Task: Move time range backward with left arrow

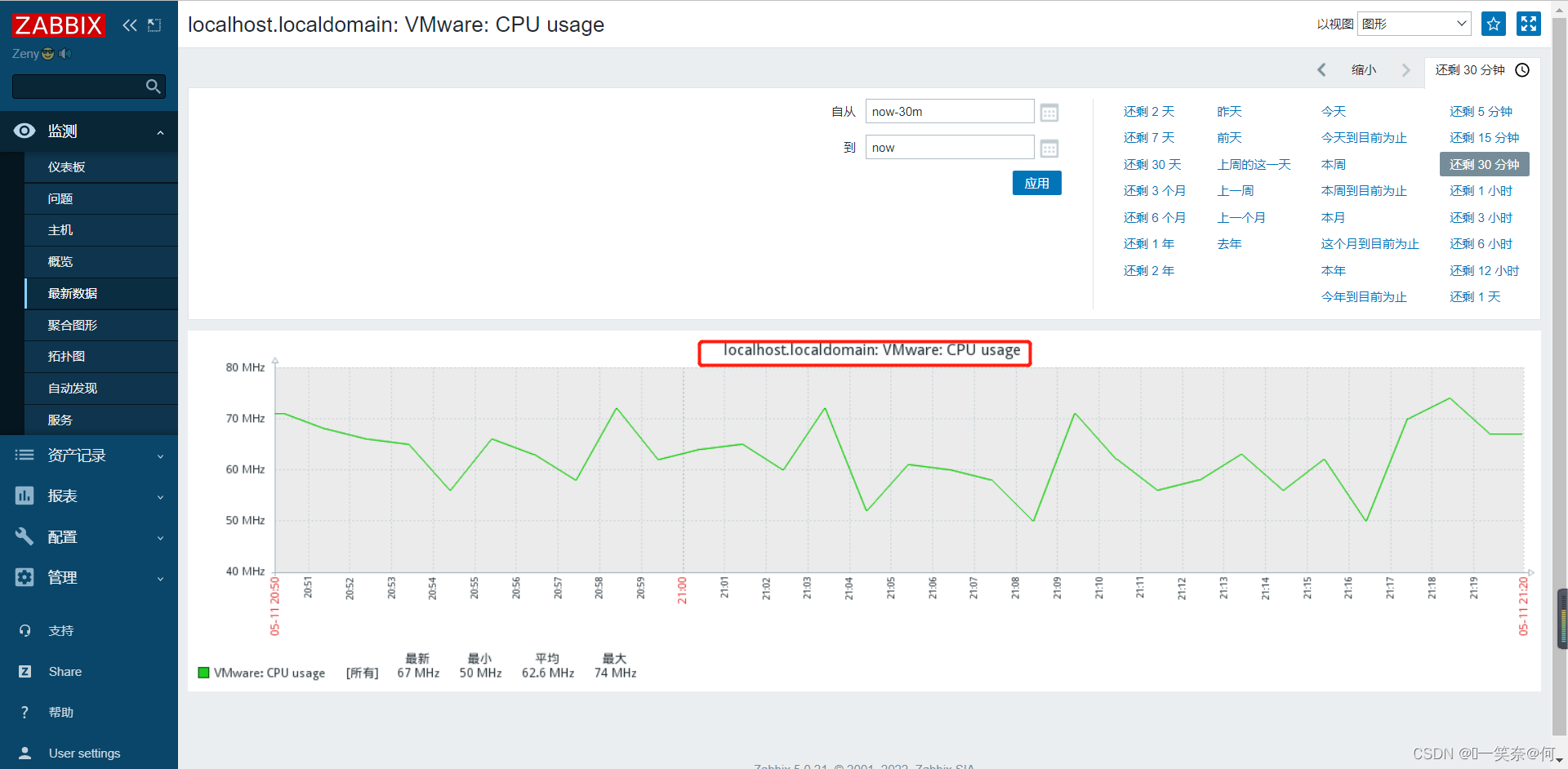Action: coord(1321,70)
